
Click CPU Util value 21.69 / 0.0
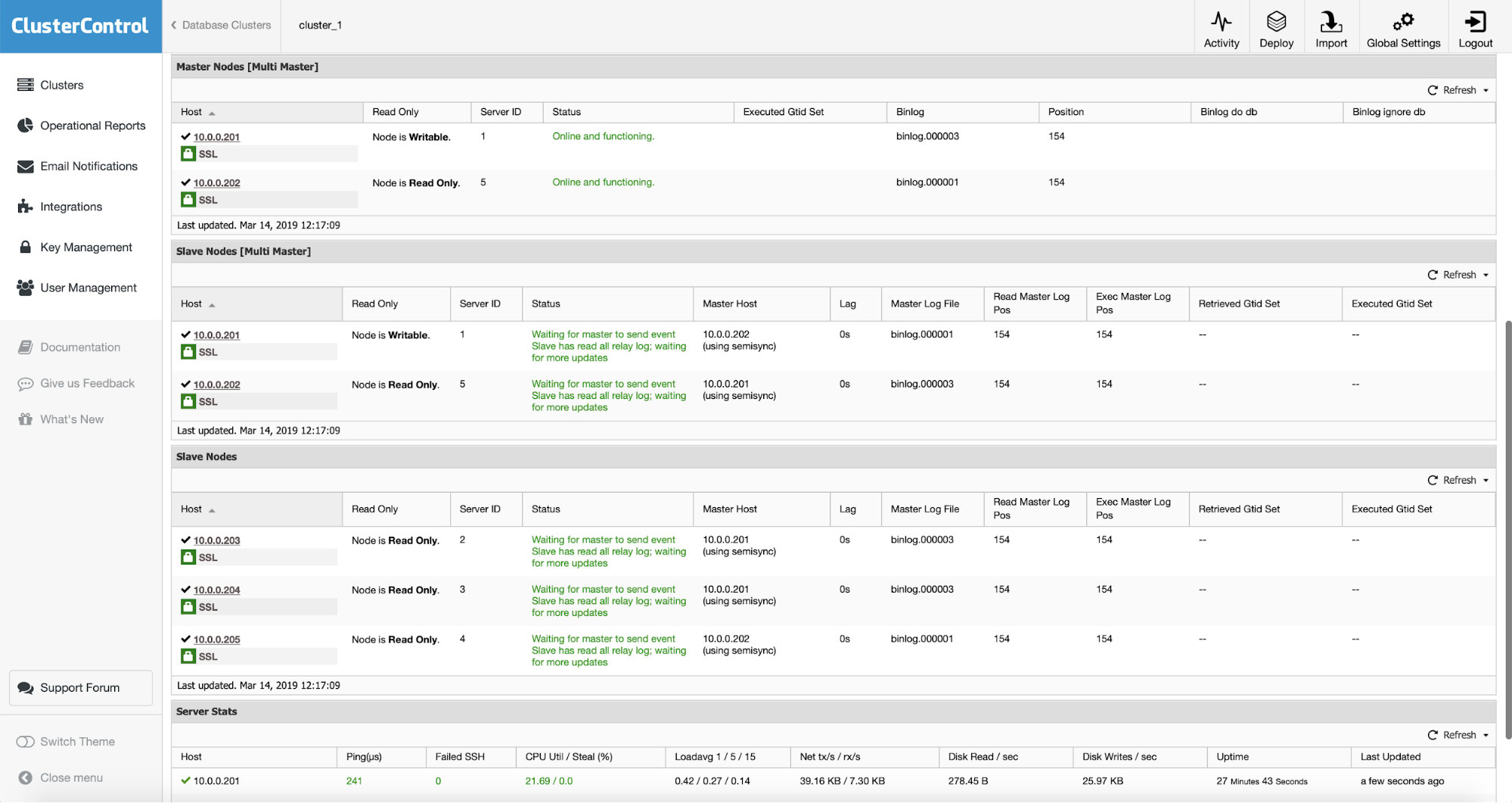[549, 781]
